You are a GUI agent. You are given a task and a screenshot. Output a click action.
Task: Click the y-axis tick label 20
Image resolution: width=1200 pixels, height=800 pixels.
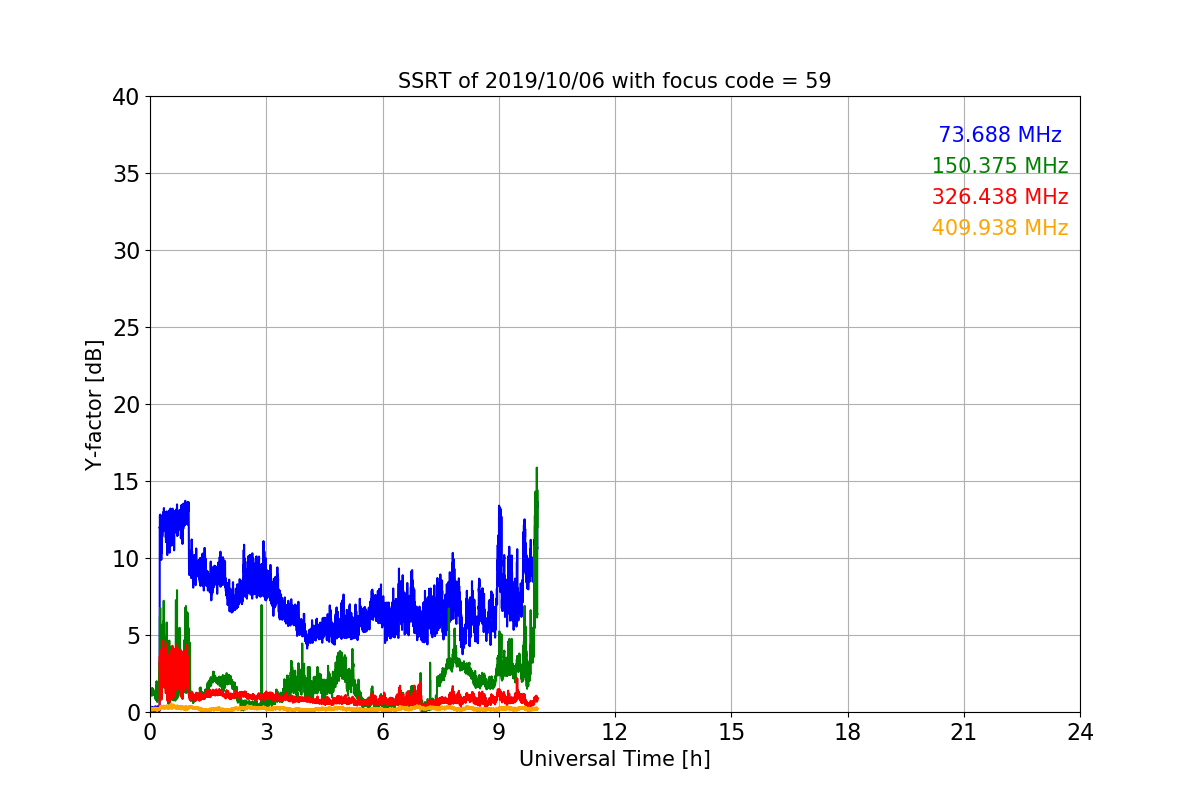[x=125, y=405]
